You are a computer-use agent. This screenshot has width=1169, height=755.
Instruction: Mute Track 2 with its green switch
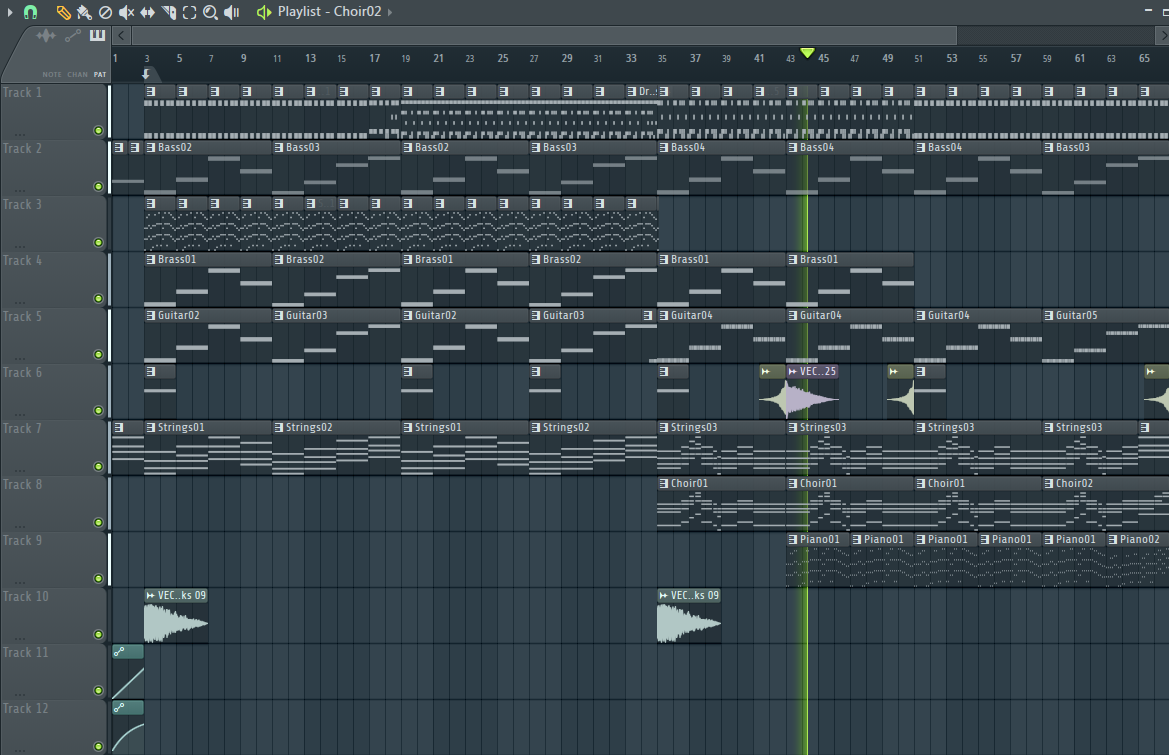click(x=98, y=186)
